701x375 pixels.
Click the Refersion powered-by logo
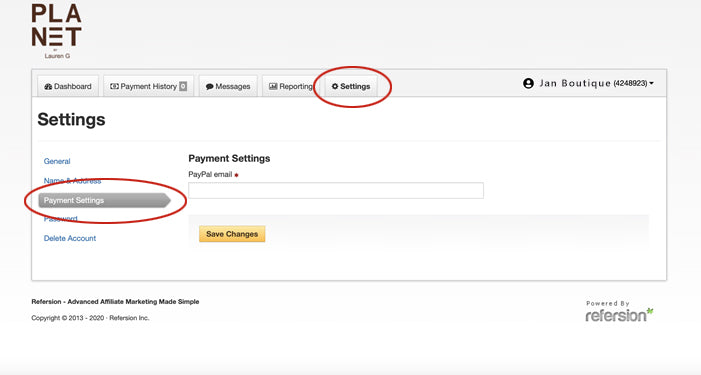(619, 311)
